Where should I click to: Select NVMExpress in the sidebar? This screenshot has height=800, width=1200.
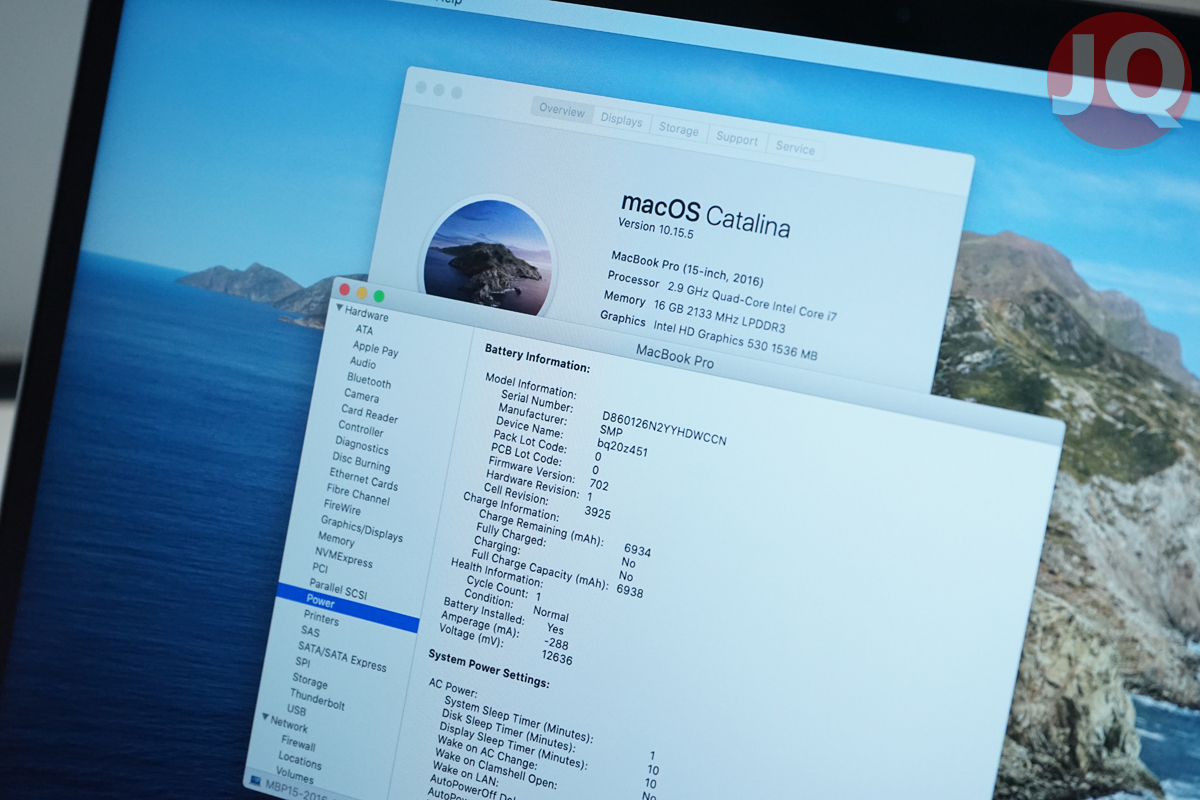pyautogui.click(x=343, y=558)
